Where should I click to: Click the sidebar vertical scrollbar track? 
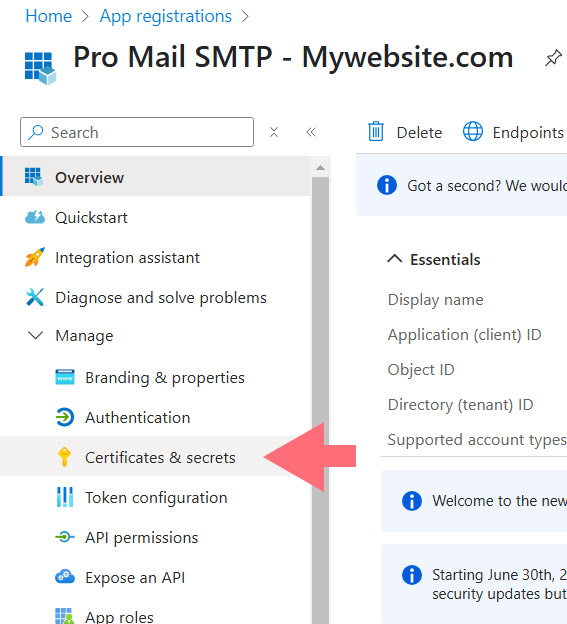320,400
